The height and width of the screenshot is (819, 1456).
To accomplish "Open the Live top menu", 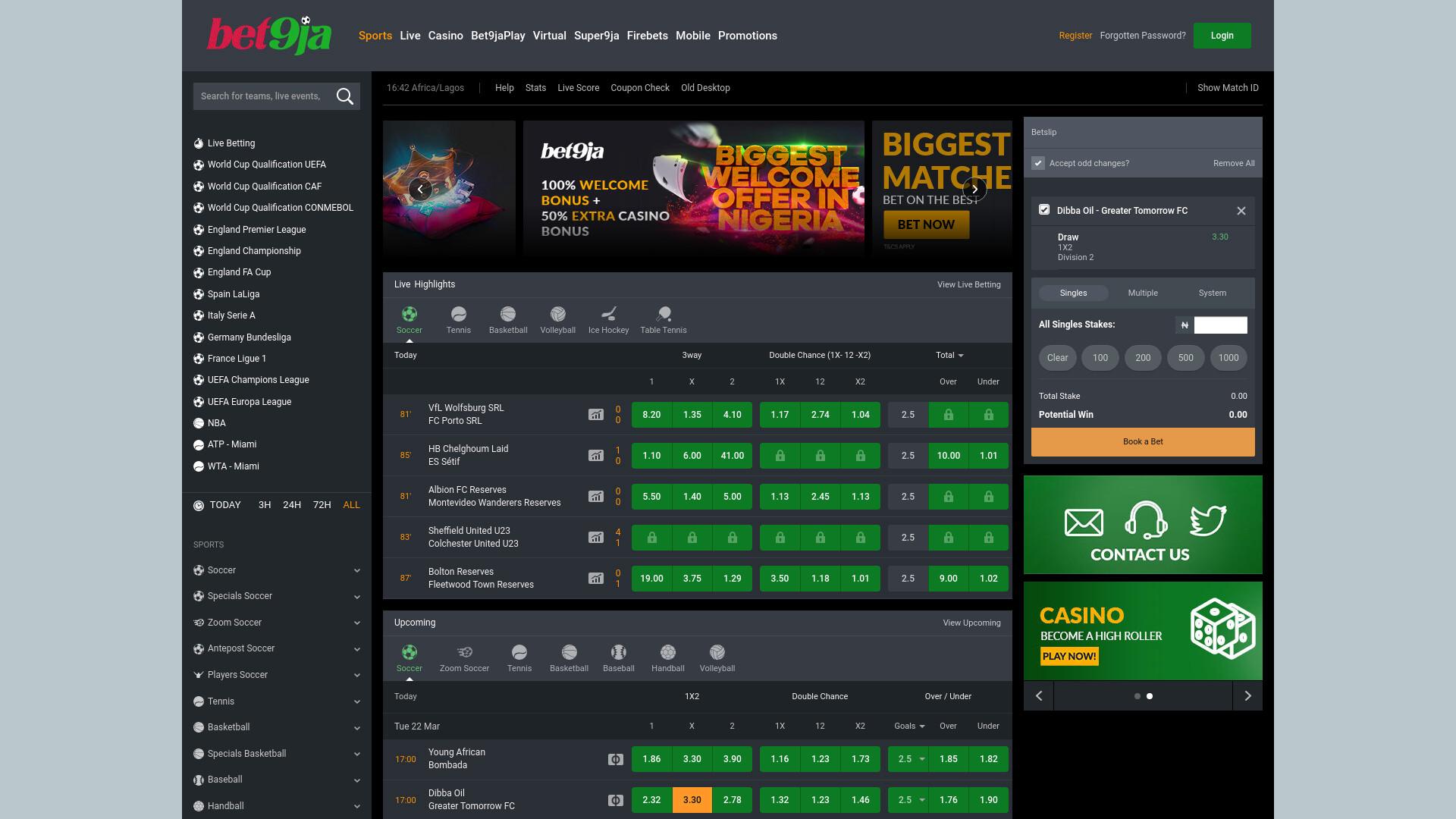I will [410, 36].
